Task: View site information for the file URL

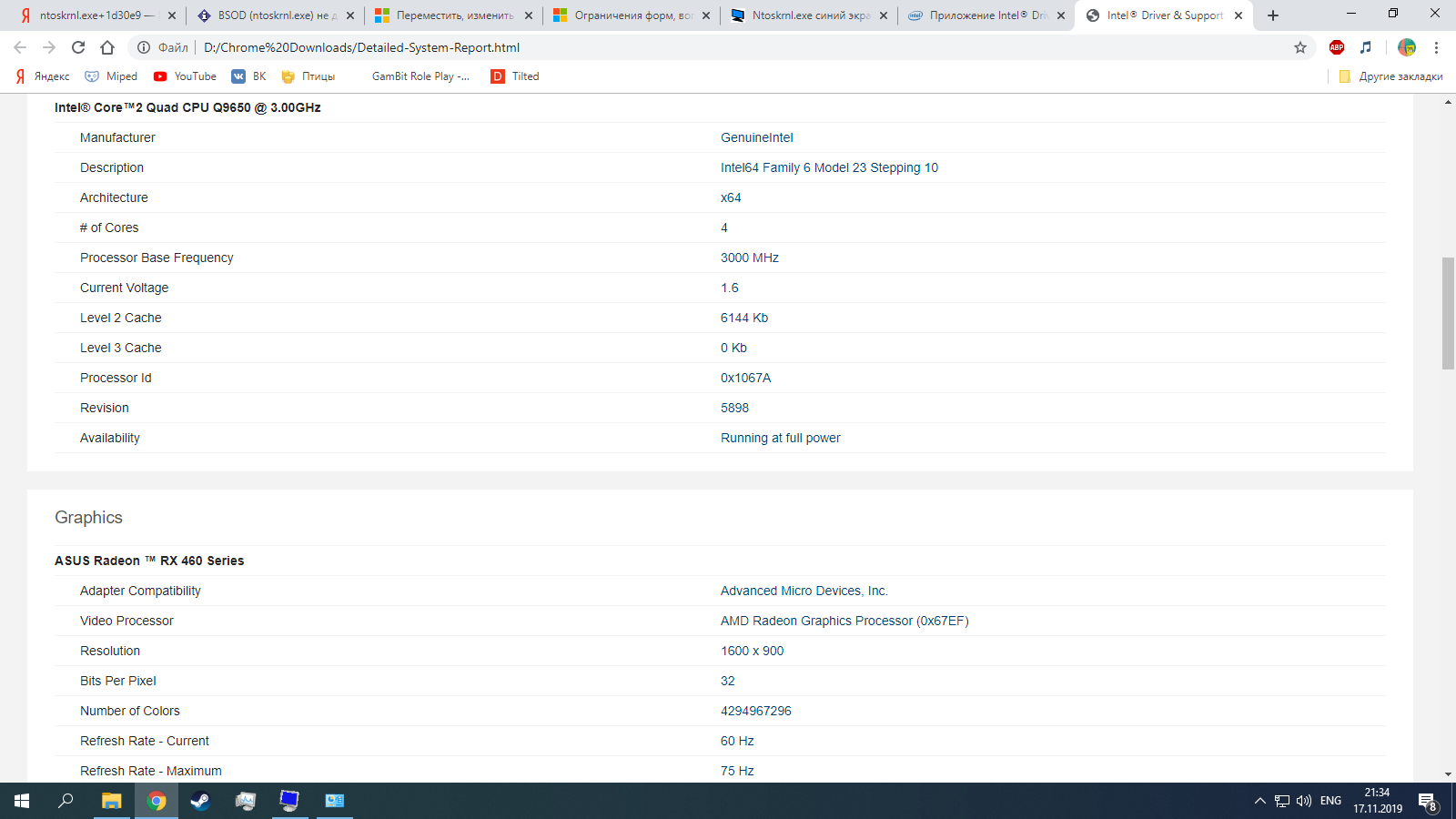Action: tap(144, 47)
